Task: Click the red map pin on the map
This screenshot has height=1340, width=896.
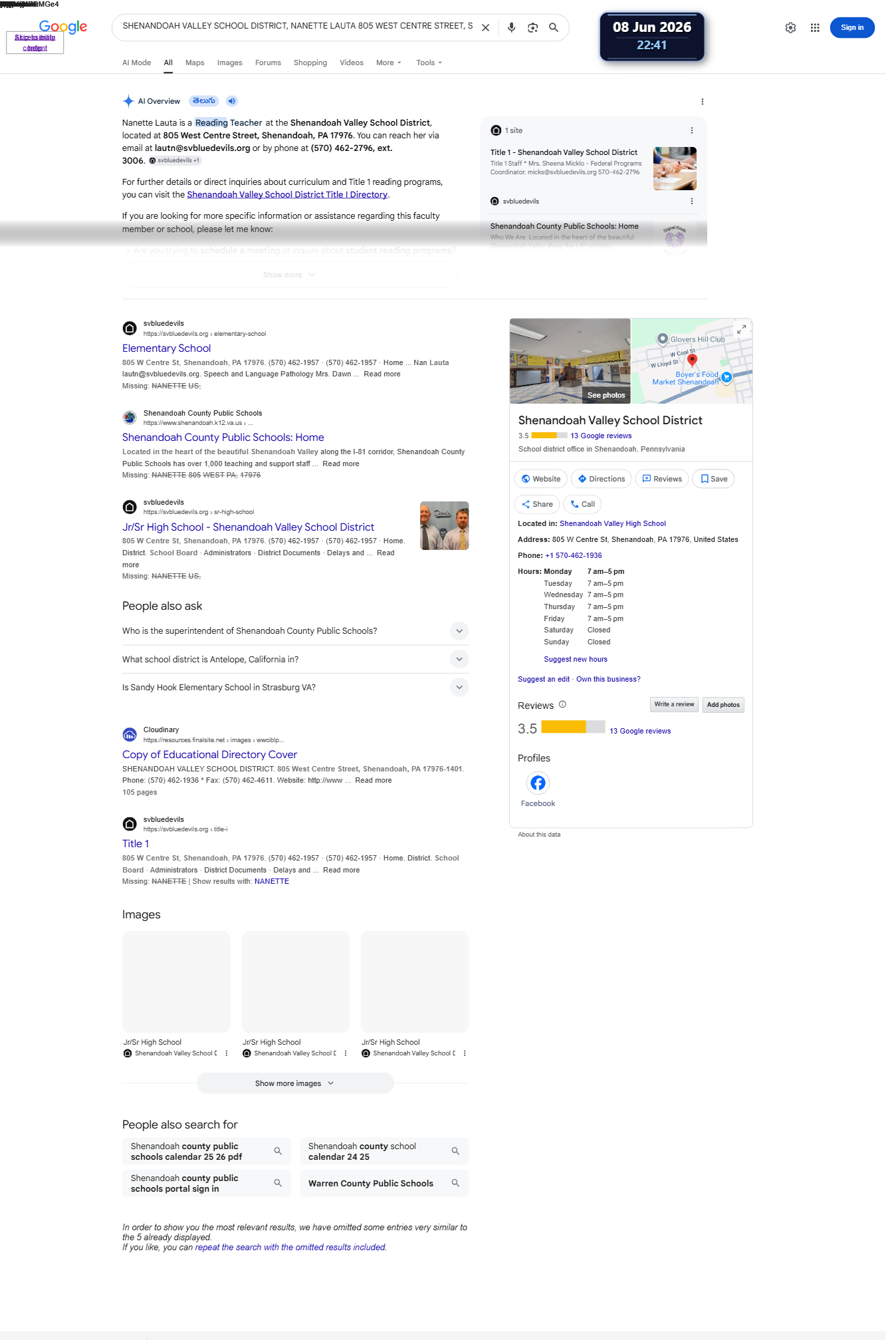Action: point(692,360)
